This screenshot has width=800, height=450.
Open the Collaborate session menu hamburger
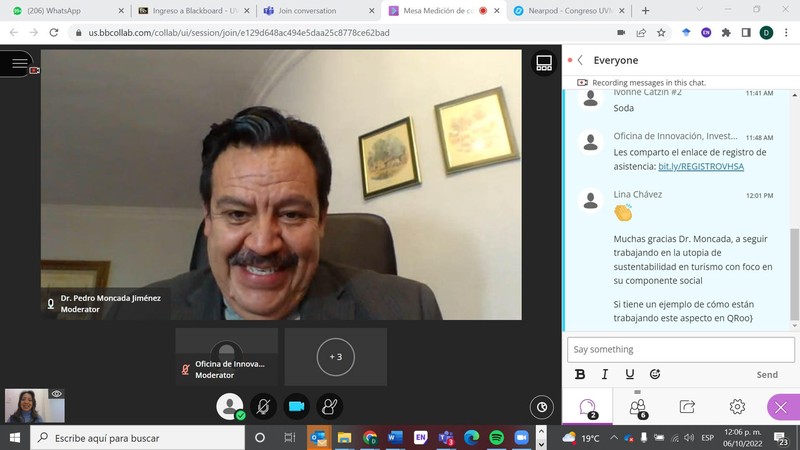pyautogui.click(x=19, y=63)
